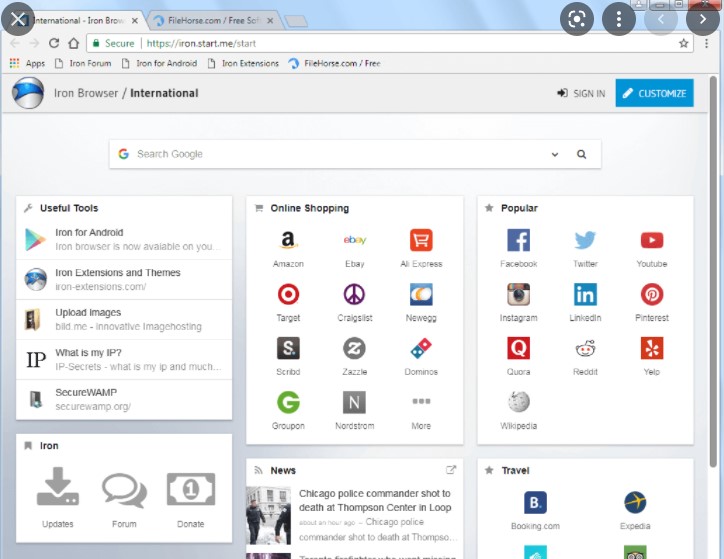724x559 pixels.
Task: Open the Iron Forum bookmark
Action: (84, 63)
